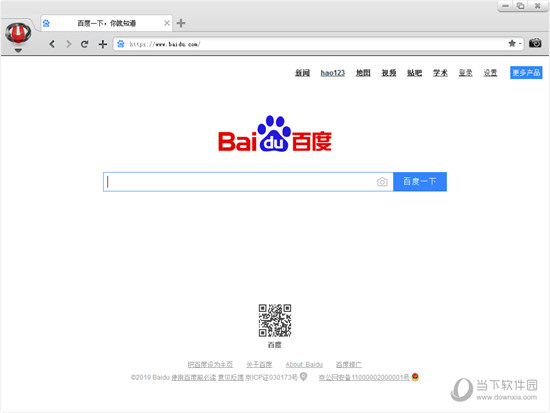Open the 关于百度 footer link

click(259, 365)
